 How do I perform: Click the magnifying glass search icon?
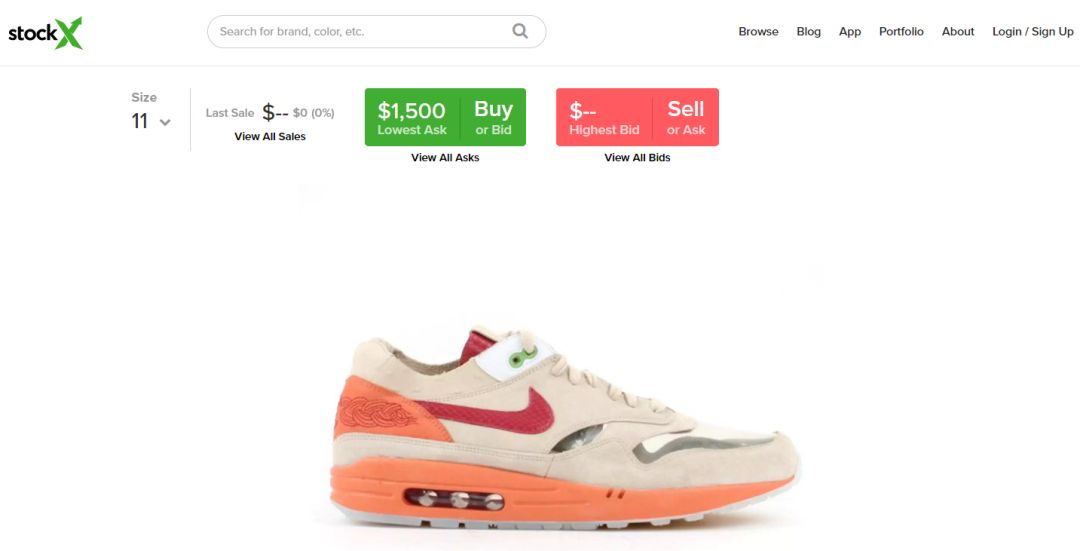pos(520,31)
